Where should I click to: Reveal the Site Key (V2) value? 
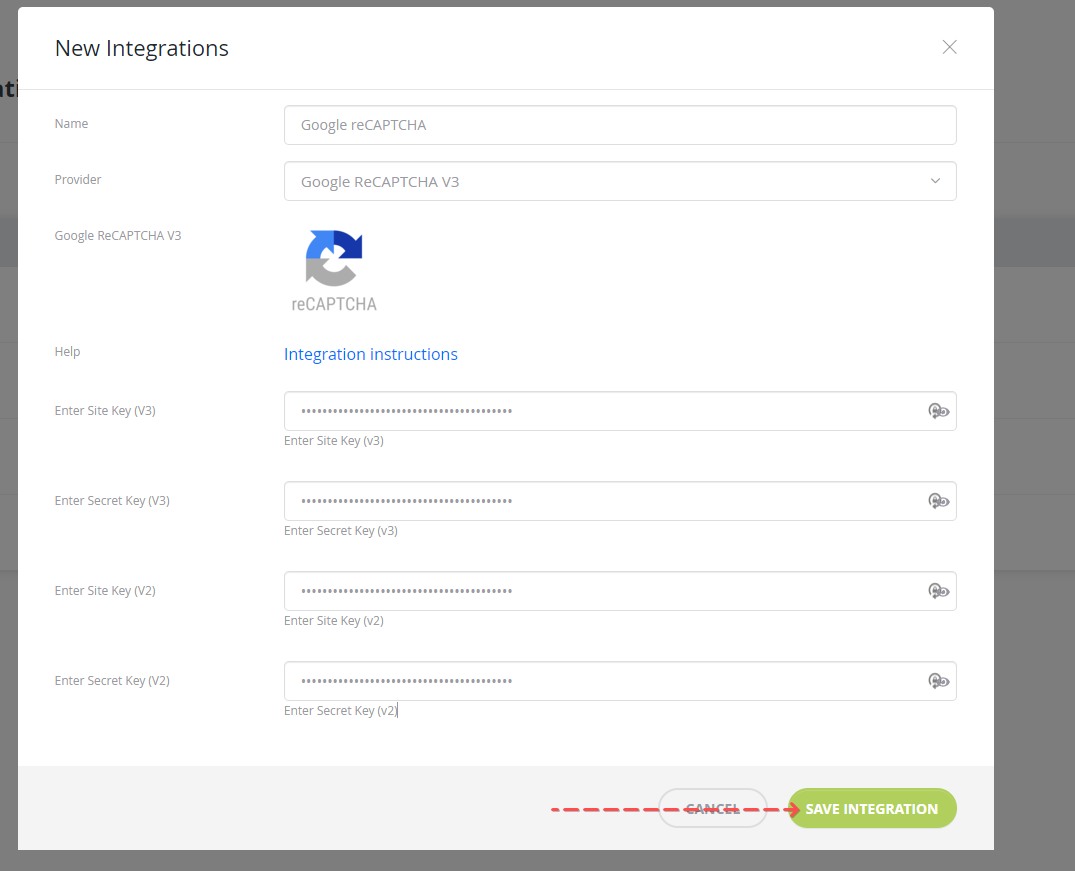point(939,590)
